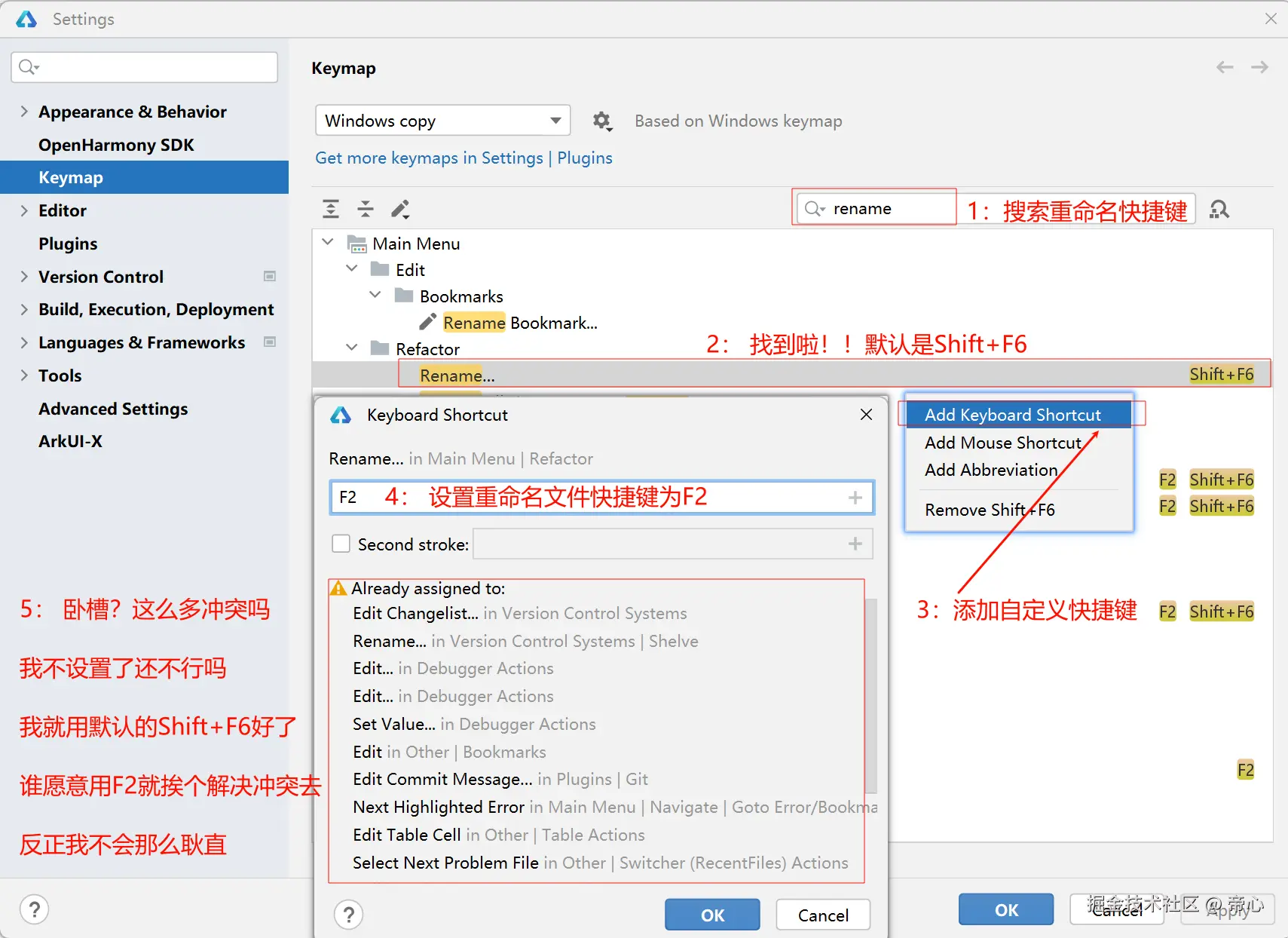This screenshot has width=1288, height=938.
Task: Open the Windows copy keymap dropdown
Action: coord(443,121)
